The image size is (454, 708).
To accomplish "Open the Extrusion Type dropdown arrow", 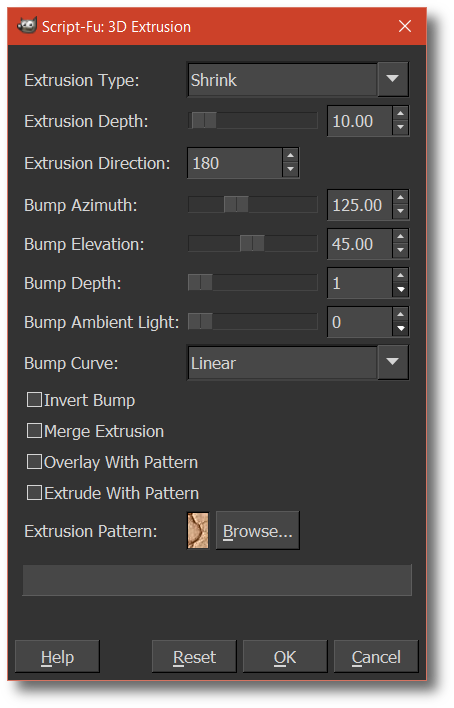I will click(x=393, y=79).
